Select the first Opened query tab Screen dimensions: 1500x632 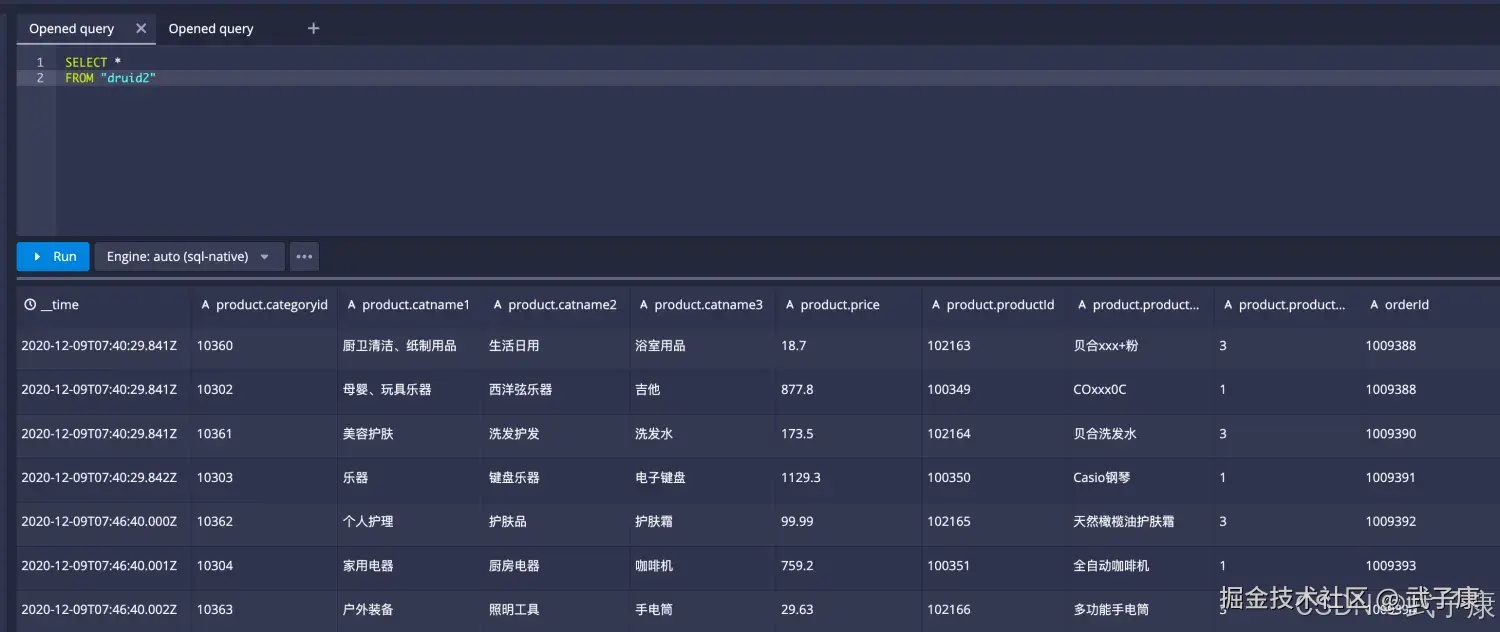tap(71, 28)
